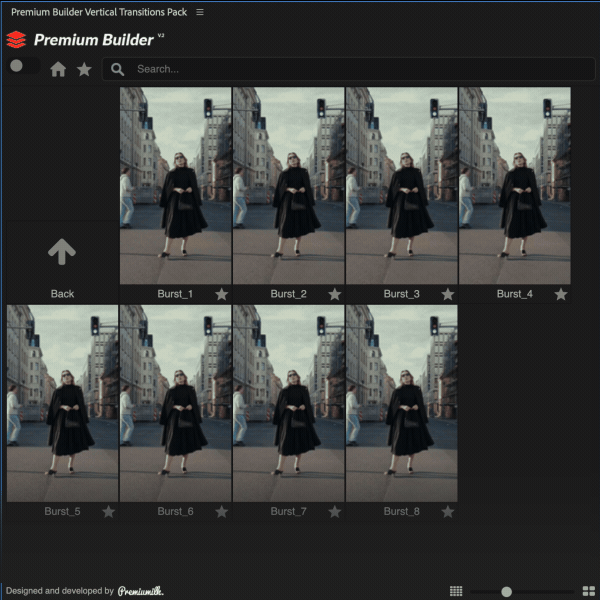Image resolution: width=600 pixels, height=600 pixels.
Task: Open the panel hamburger menu
Action: pyautogui.click(x=200, y=12)
